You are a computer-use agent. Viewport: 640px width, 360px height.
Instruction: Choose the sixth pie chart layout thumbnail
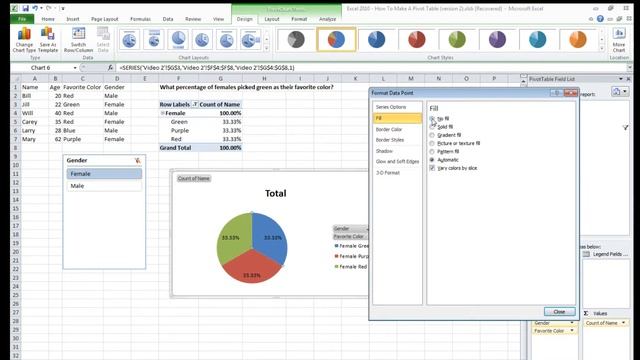click(x=251, y=40)
